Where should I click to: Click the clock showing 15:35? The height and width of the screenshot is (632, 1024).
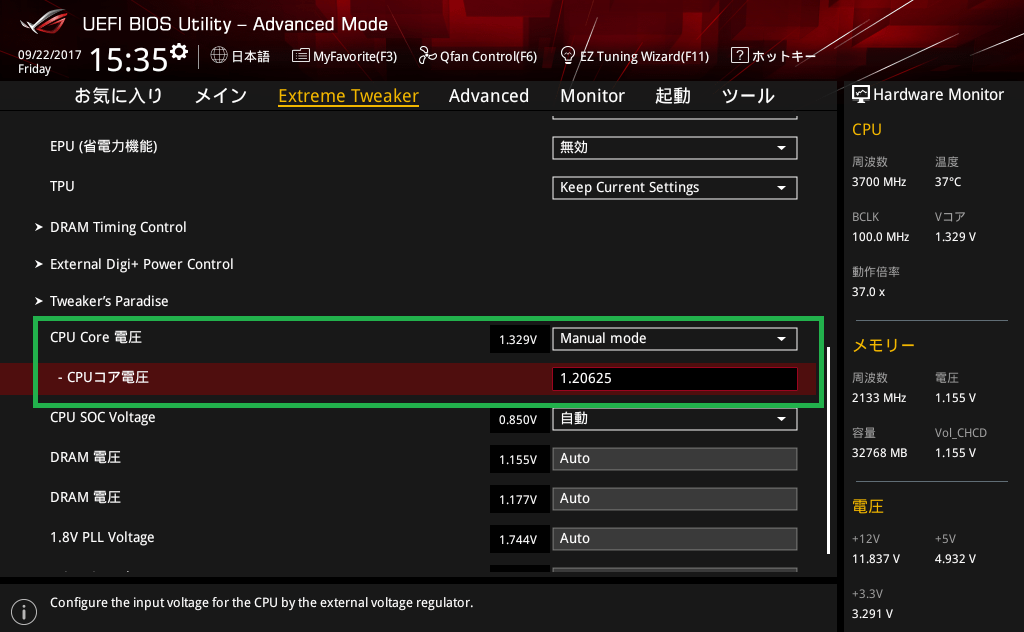coord(129,59)
